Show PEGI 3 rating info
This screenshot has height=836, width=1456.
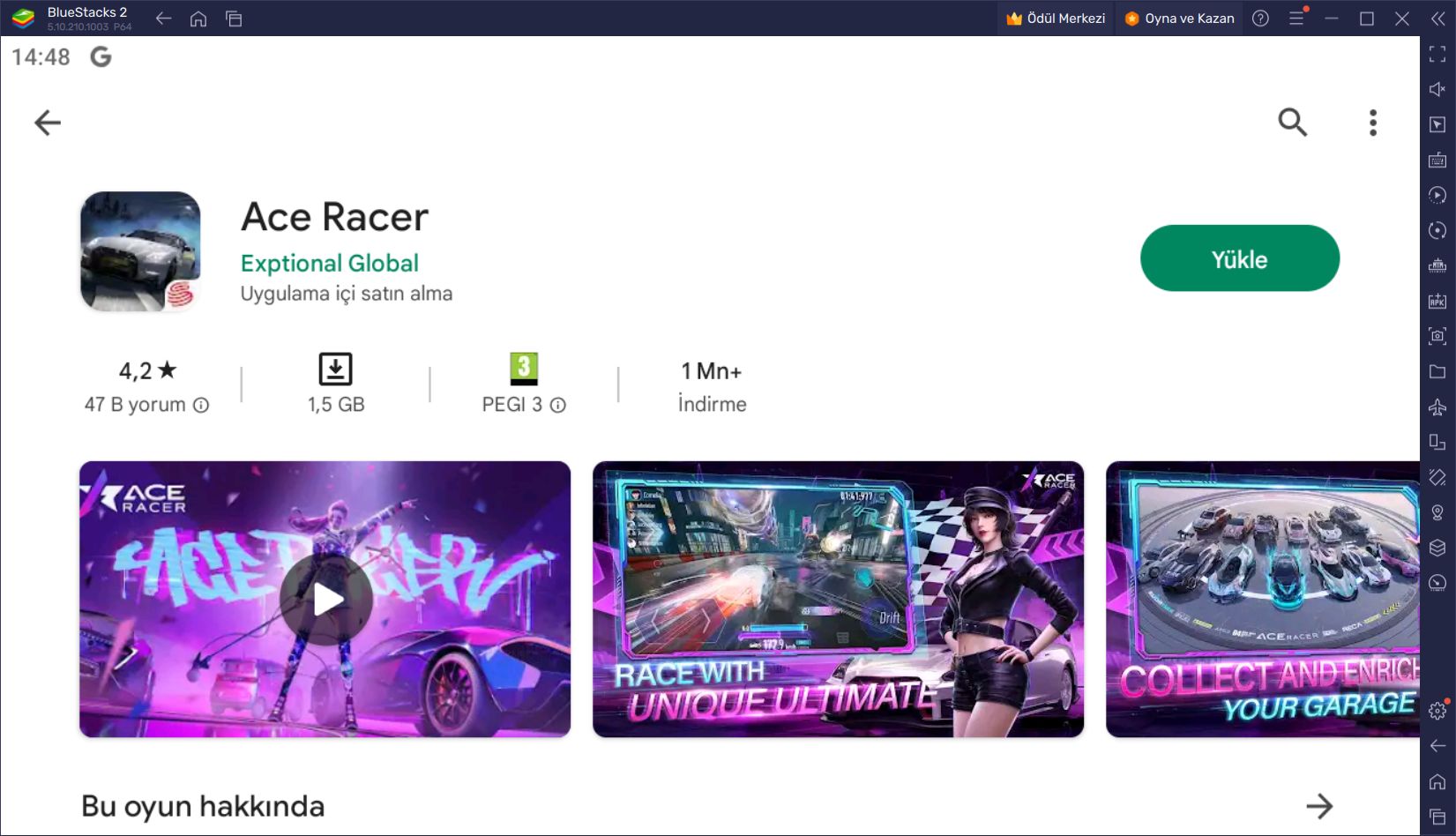[x=558, y=405]
